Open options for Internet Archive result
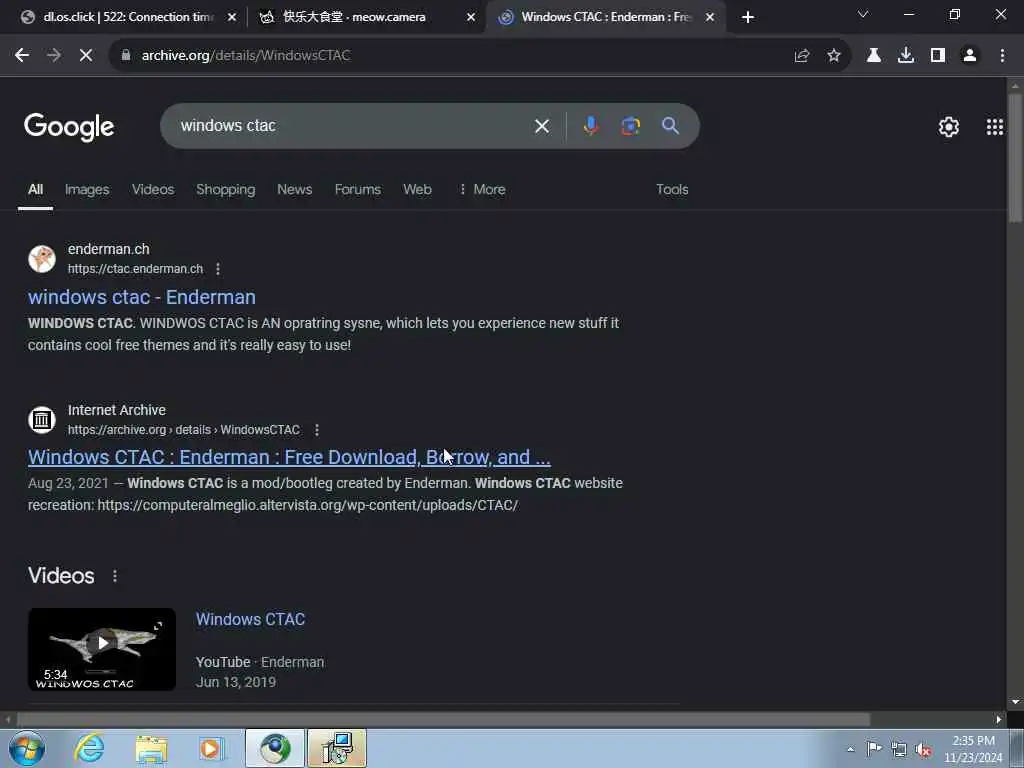Viewport: 1024px width, 768px height. point(317,430)
